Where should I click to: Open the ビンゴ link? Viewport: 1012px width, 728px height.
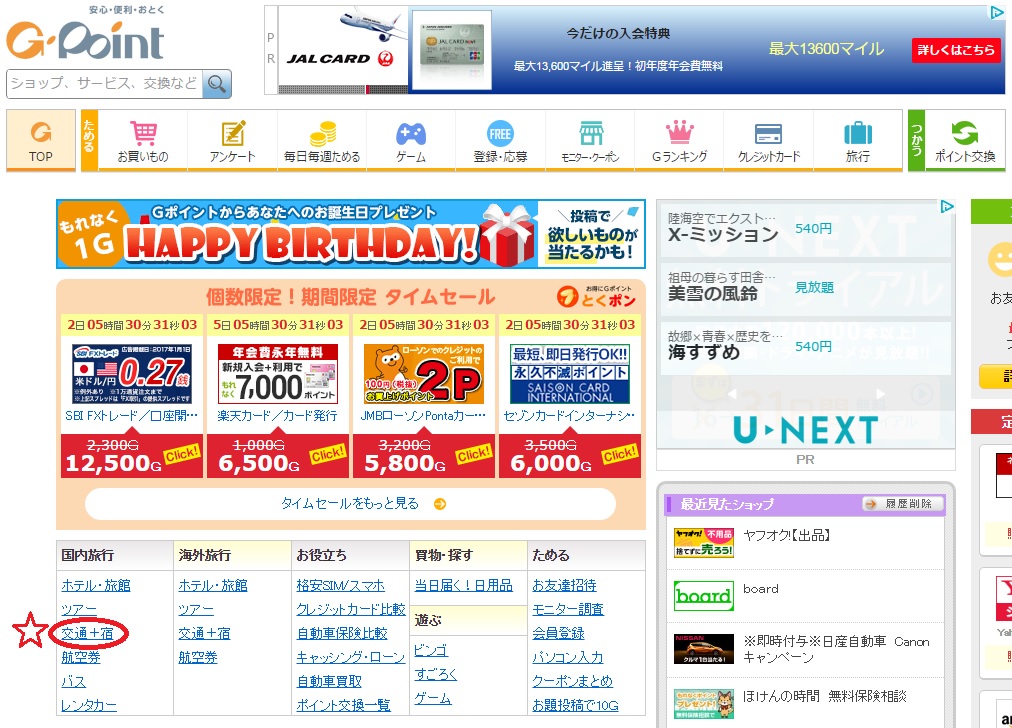430,650
